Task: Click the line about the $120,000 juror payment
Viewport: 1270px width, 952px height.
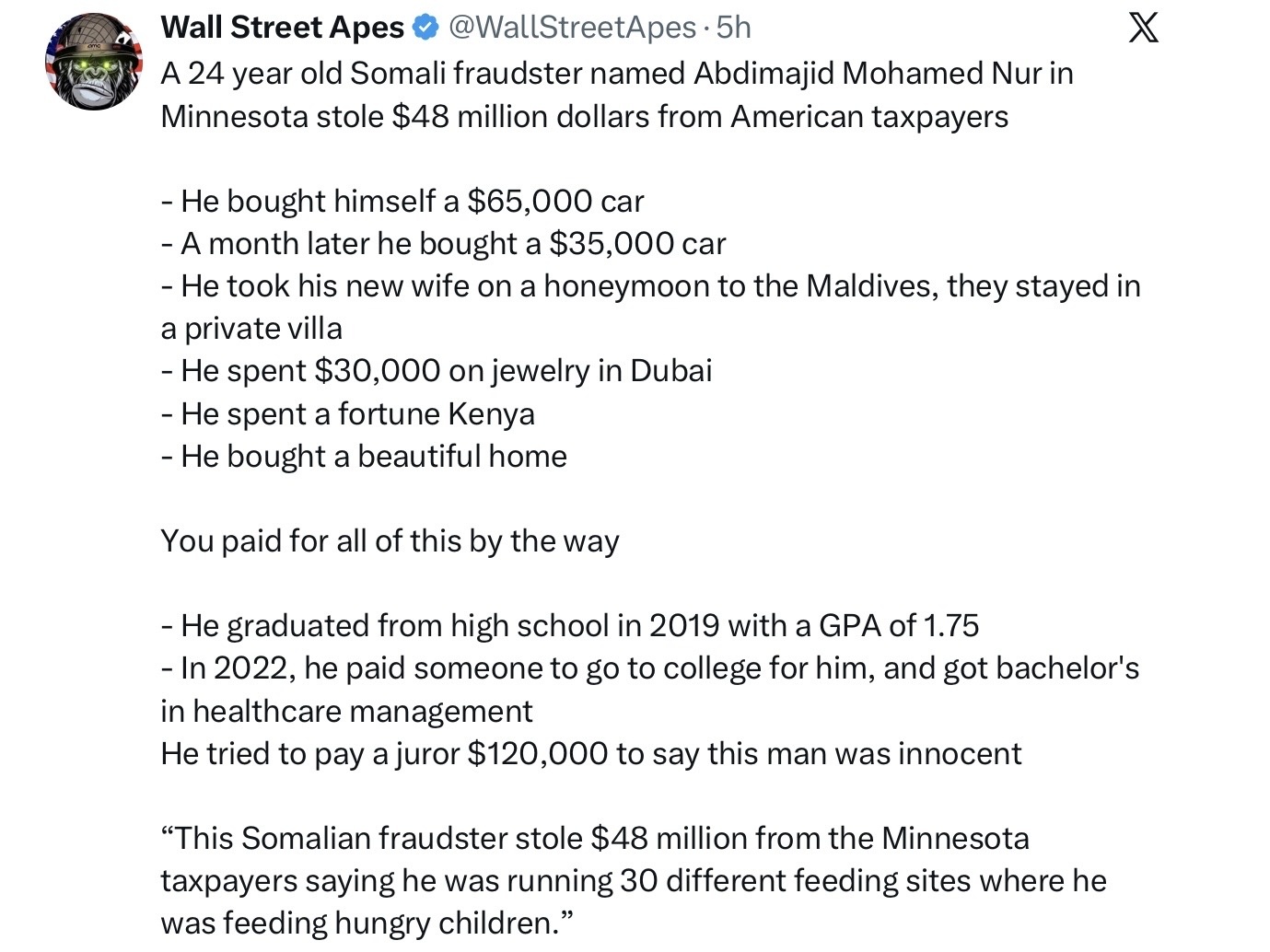Action: pos(590,753)
